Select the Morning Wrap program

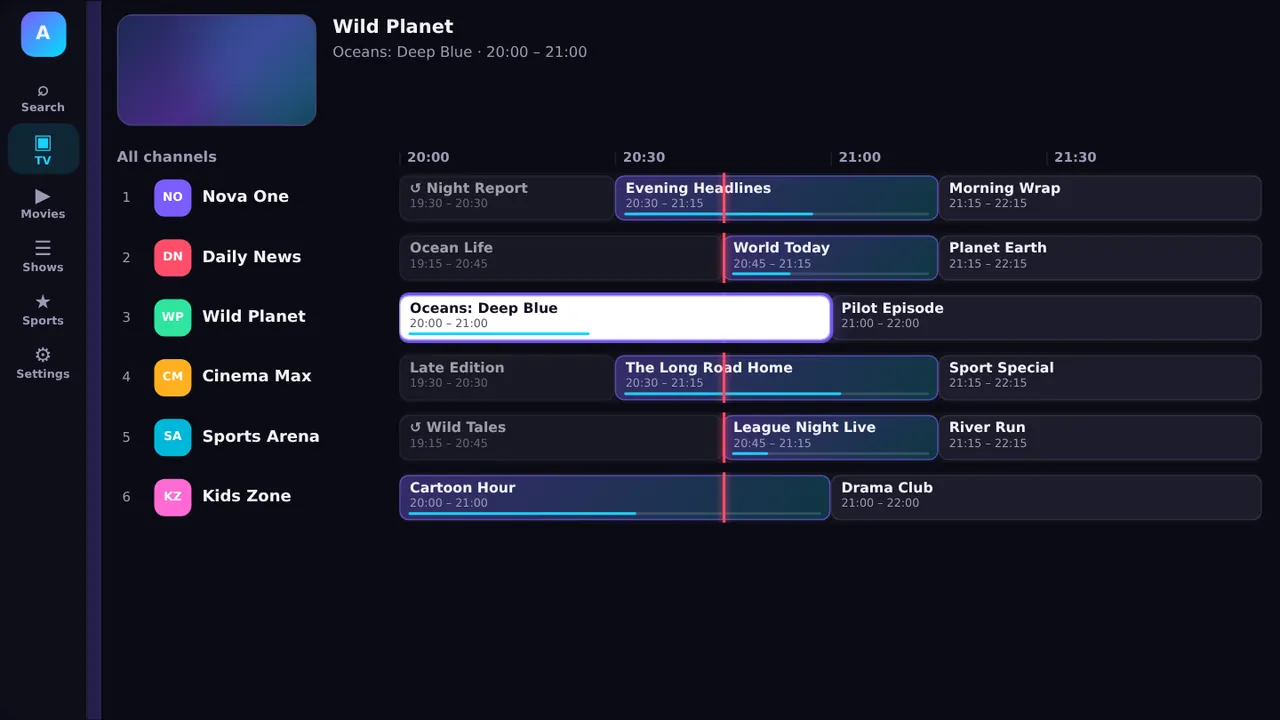[x=1100, y=197]
